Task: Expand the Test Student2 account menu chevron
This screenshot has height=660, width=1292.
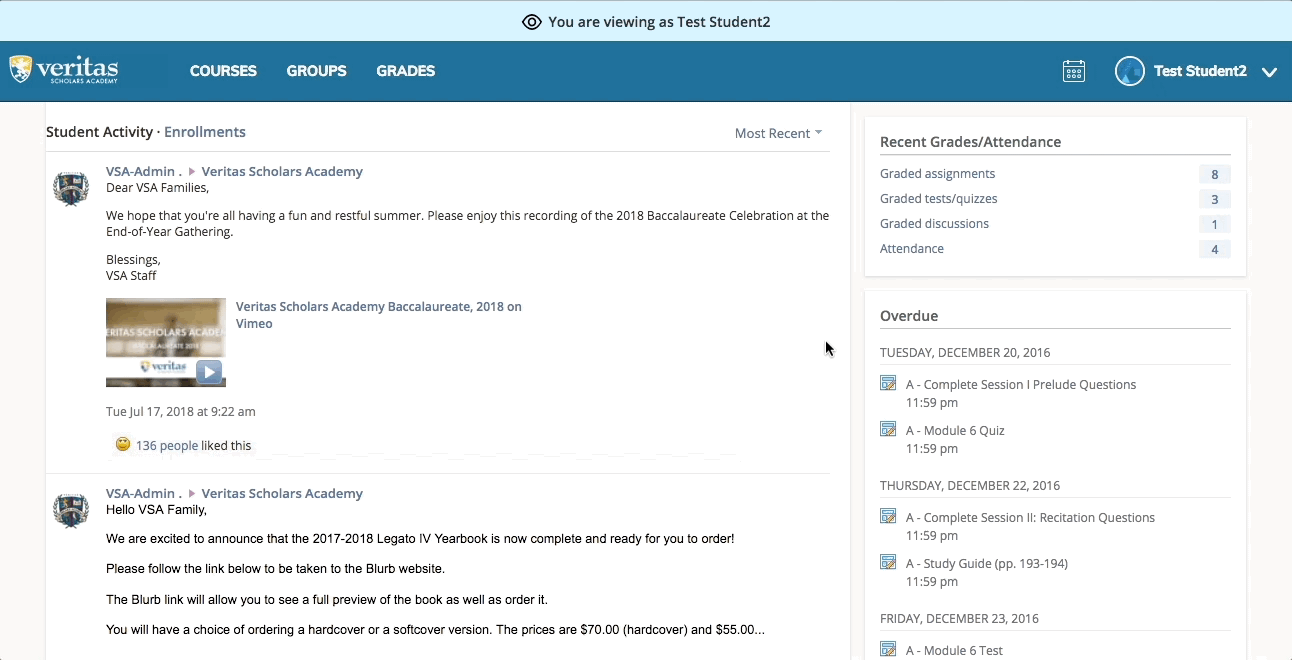Action: click(x=1270, y=72)
